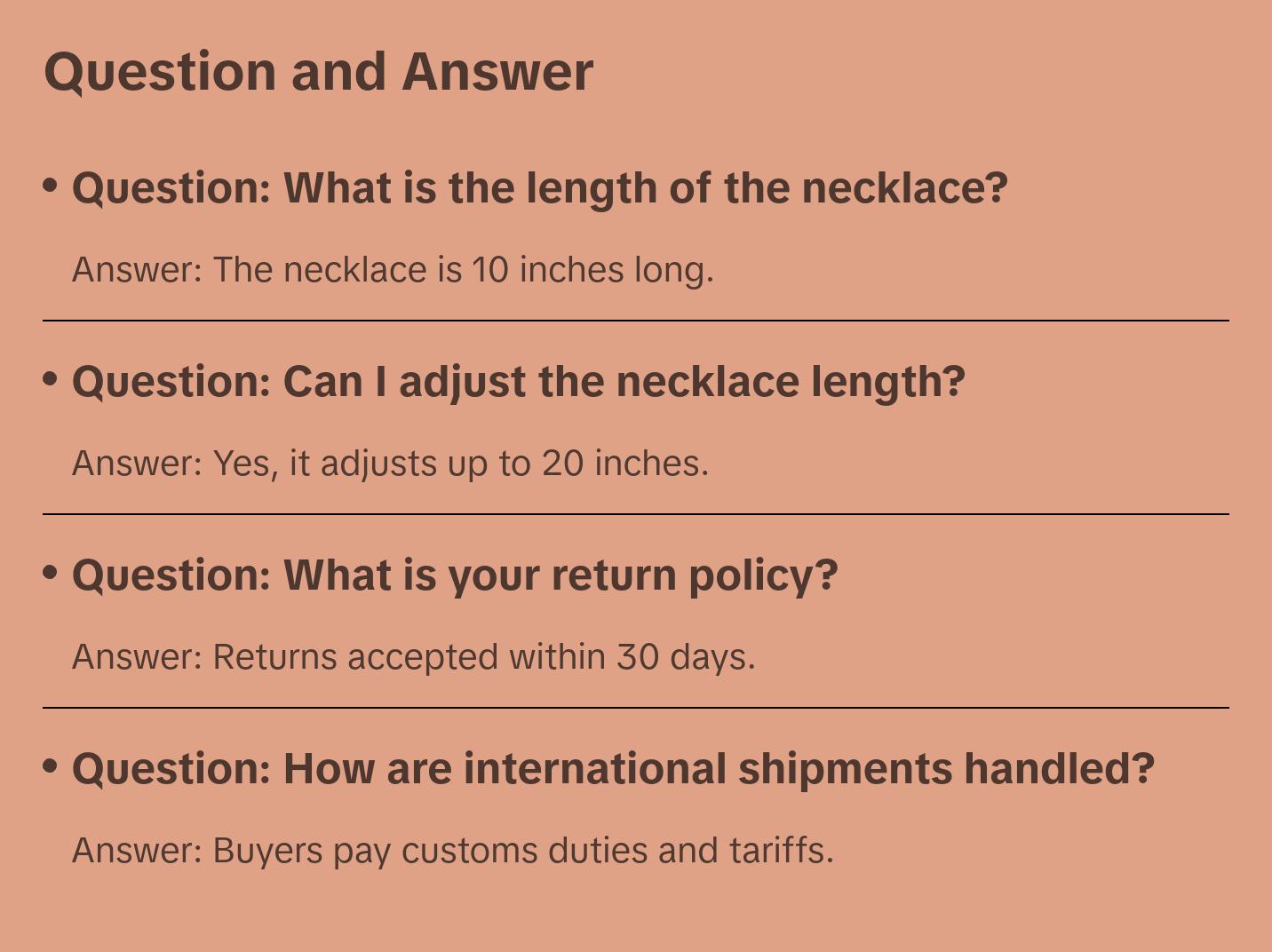
Task: Click the 'Question and Answer' heading
Action: (x=318, y=71)
